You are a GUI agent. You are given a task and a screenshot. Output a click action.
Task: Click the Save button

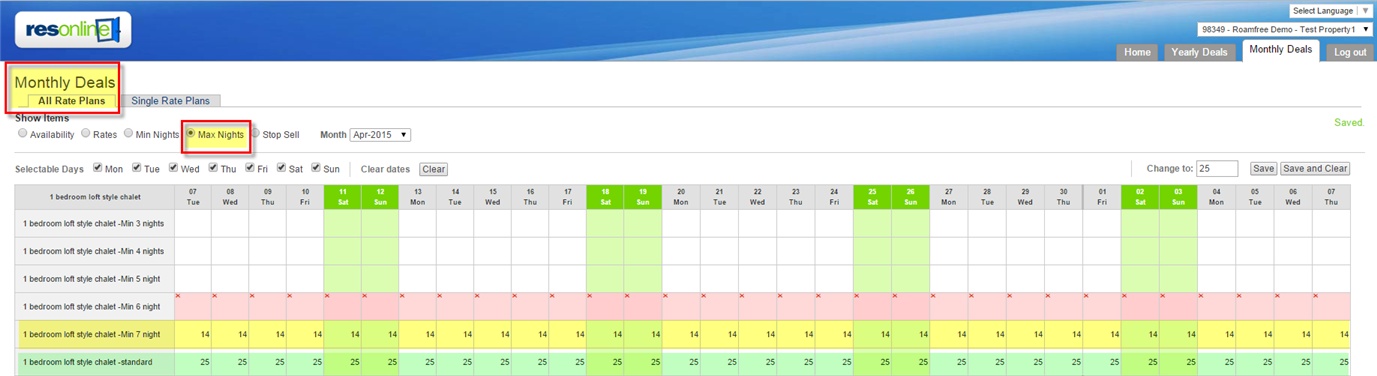click(x=1263, y=169)
